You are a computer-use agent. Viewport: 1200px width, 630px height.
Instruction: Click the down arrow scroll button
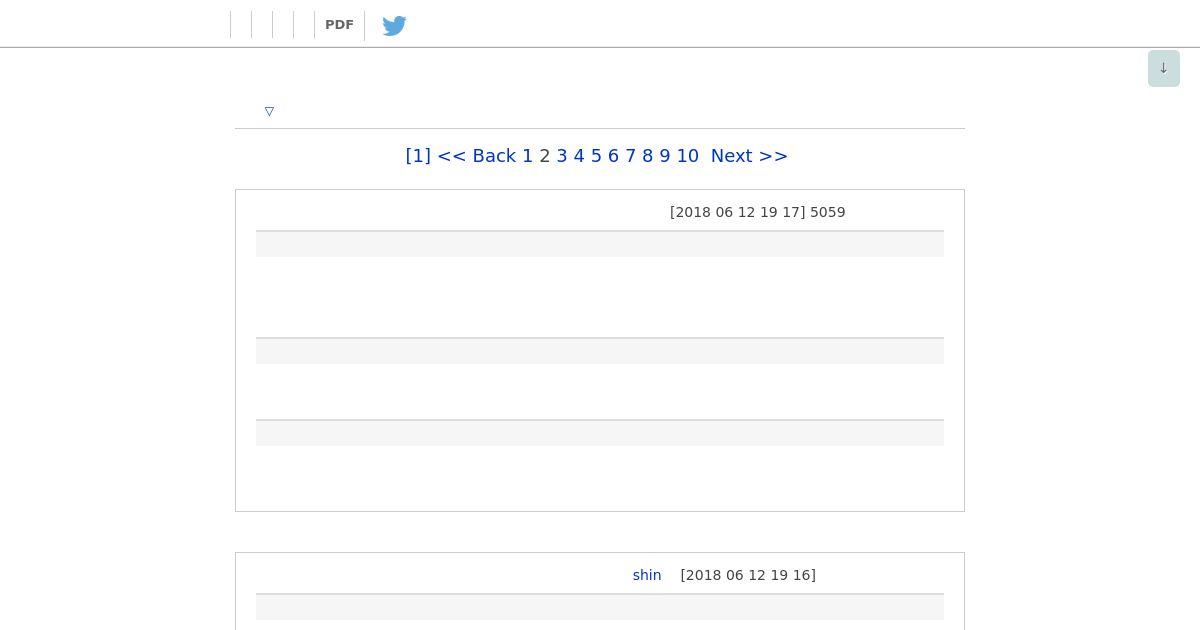coord(1163,68)
